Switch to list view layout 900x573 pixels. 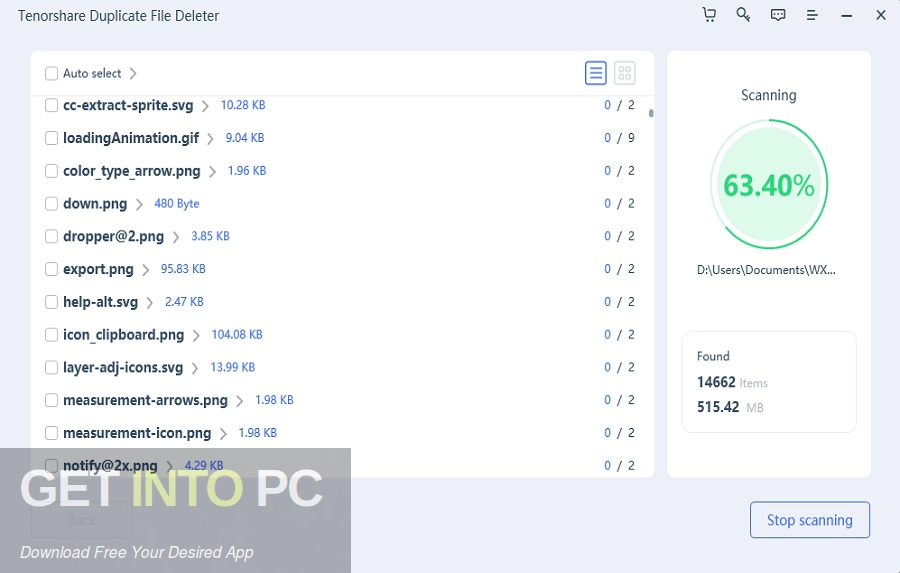click(596, 73)
